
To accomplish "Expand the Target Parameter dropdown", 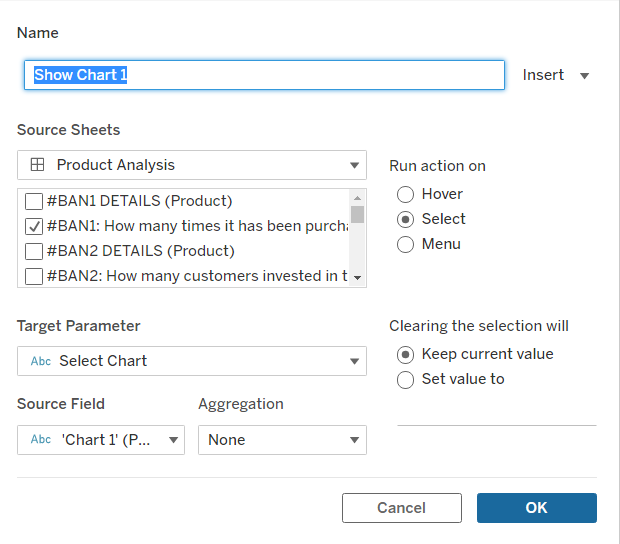I will [x=192, y=361].
